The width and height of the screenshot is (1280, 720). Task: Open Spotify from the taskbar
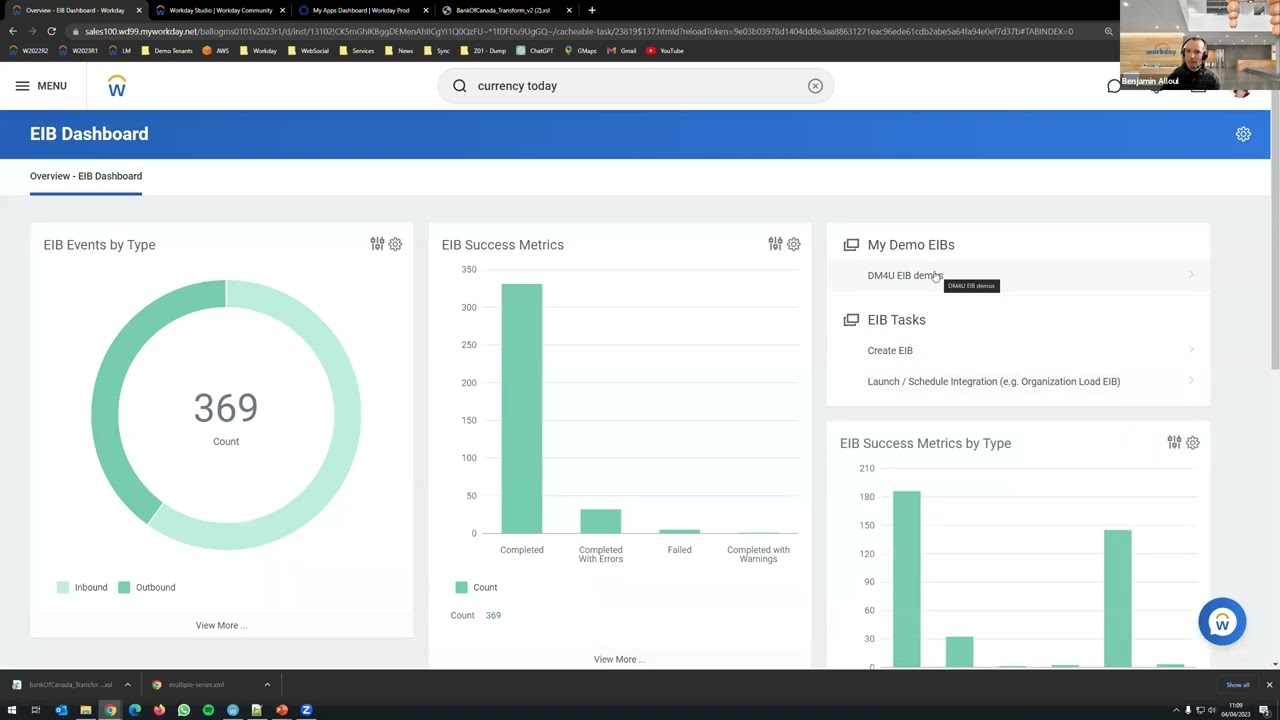[x=208, y=710]
